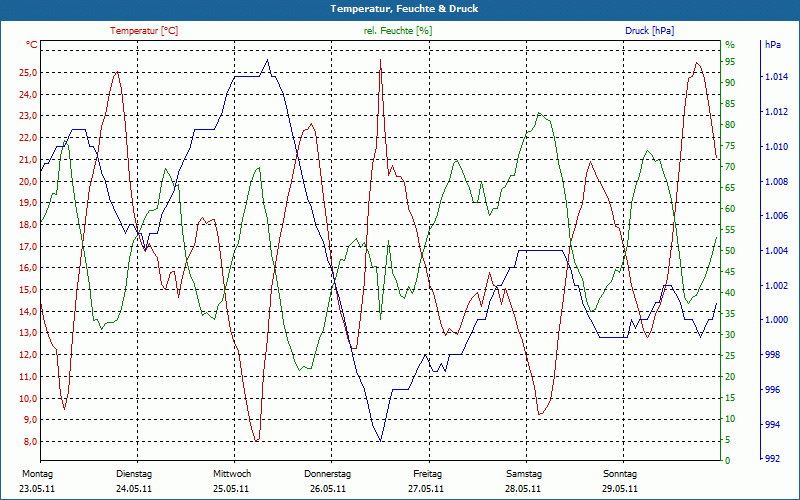Click the '25,0' temperature axis value
This screenshot has height=500, width=800.
pyautogui.click(x=28, y=72)
